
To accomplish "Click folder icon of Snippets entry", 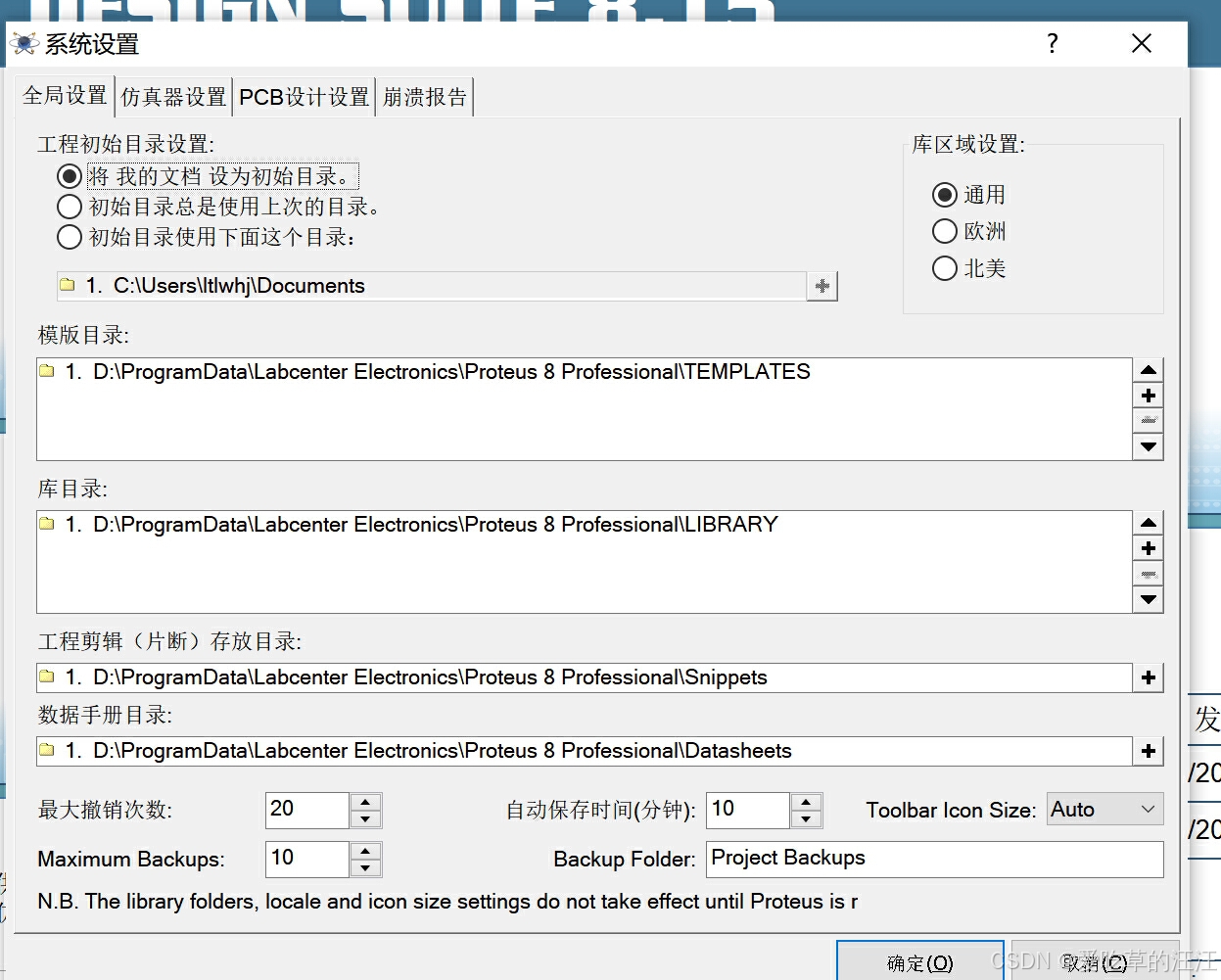I will [x=47, y=677].
